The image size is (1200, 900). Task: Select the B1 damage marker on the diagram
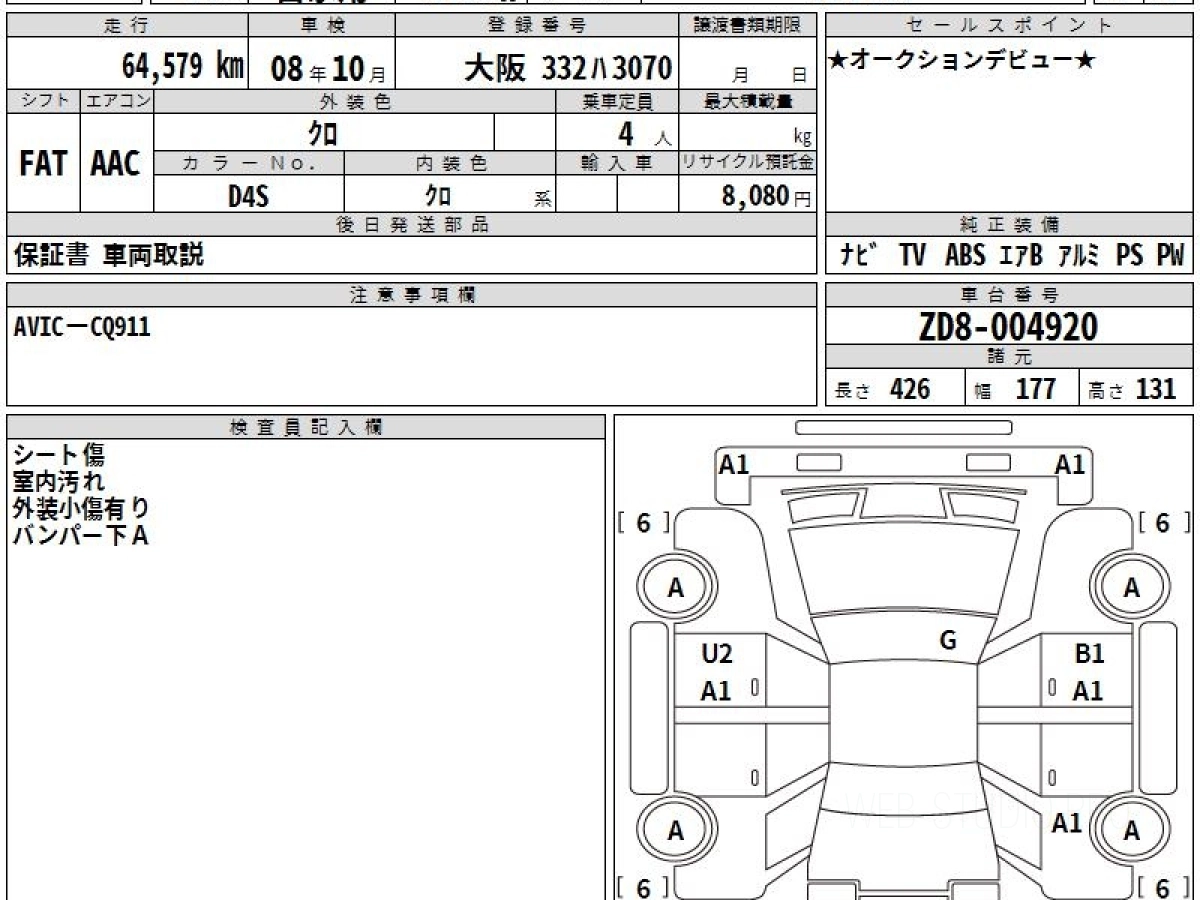click(x=1089, y=655)
